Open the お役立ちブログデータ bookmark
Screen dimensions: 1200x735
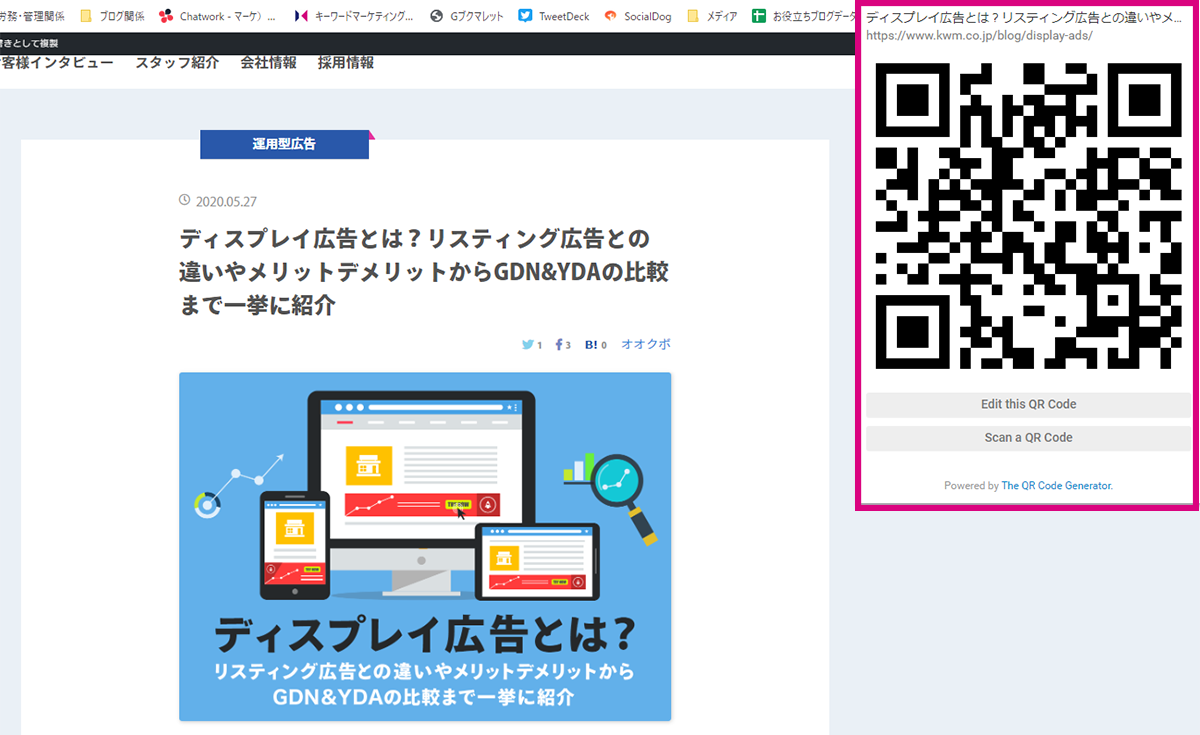pyautogui.click(x=804, y=16)
